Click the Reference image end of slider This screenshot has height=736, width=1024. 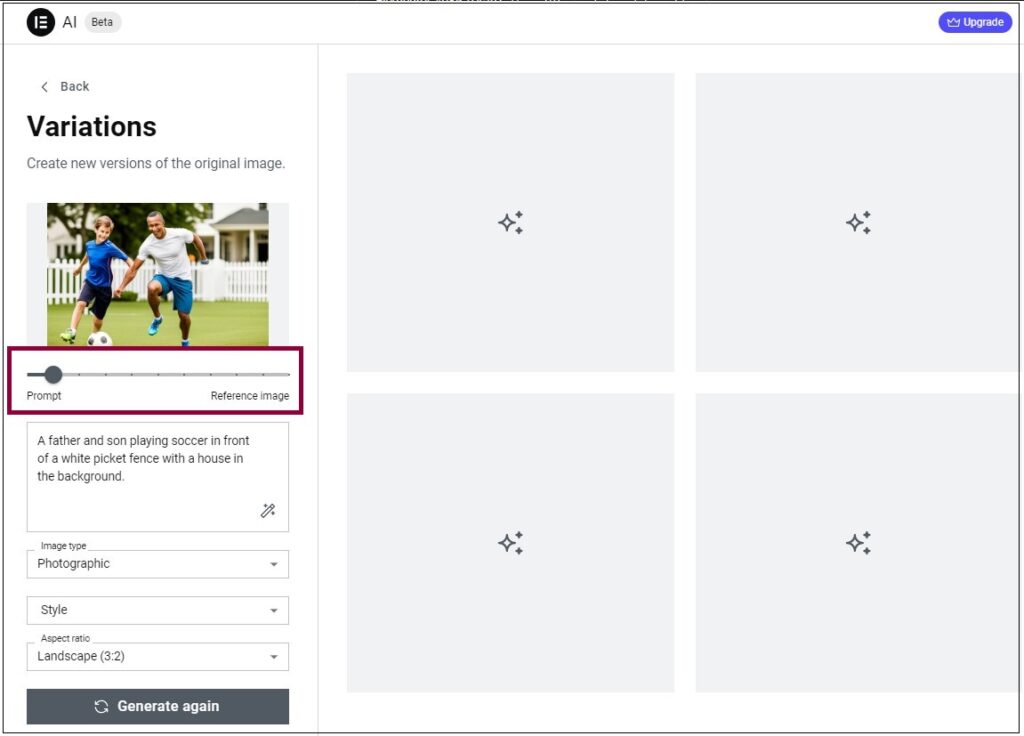click(x=287, y=375)
